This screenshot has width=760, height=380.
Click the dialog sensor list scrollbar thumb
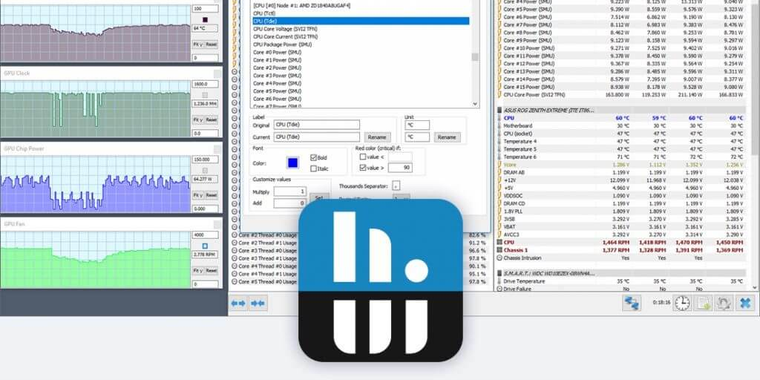(475, 57)
